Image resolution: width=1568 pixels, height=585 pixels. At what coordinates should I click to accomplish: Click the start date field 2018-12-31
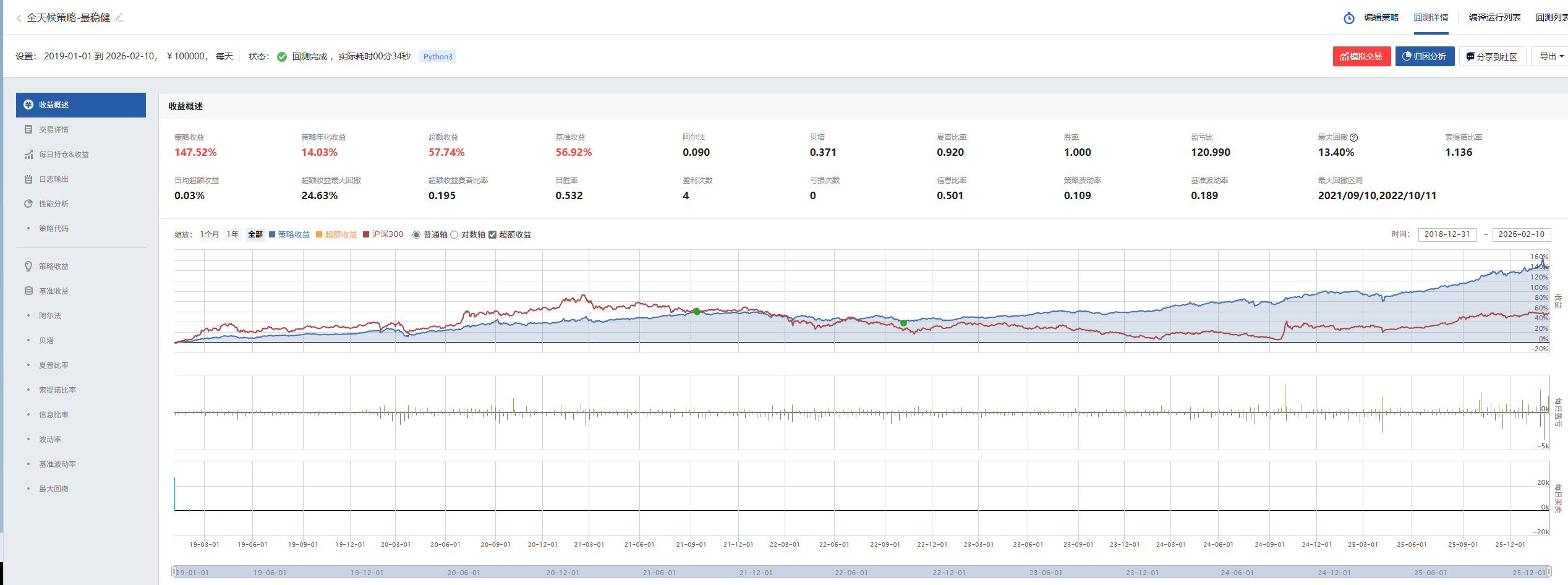coord(1447,234)
